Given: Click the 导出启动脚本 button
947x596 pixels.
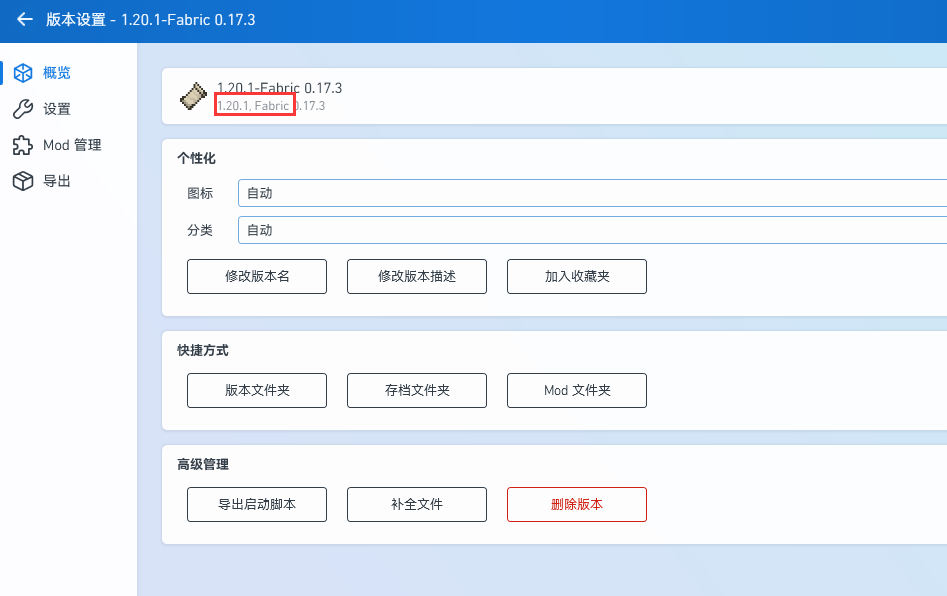Looking at the screenshot, I should point(257,504).
